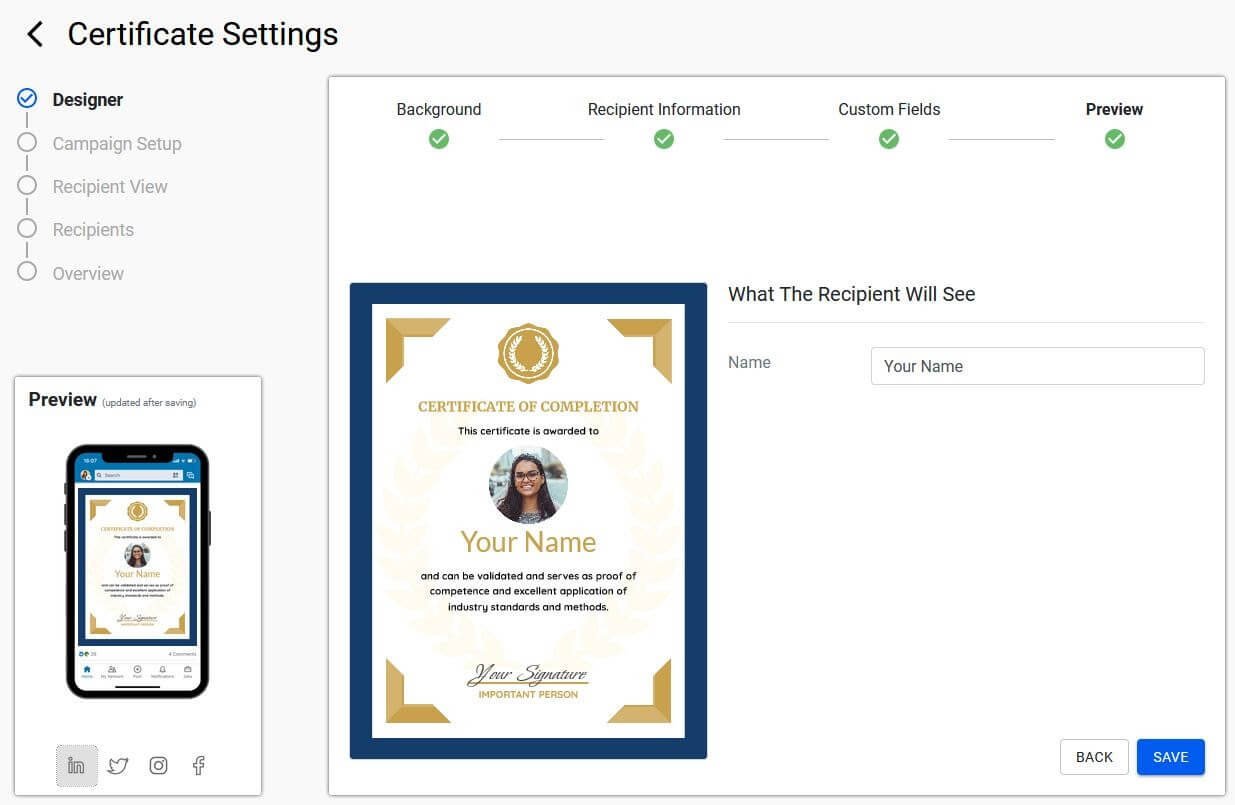This screenshot has height=805, width=1235.
Task: Click the green checkmark under Background
Action: coord(438,139)
